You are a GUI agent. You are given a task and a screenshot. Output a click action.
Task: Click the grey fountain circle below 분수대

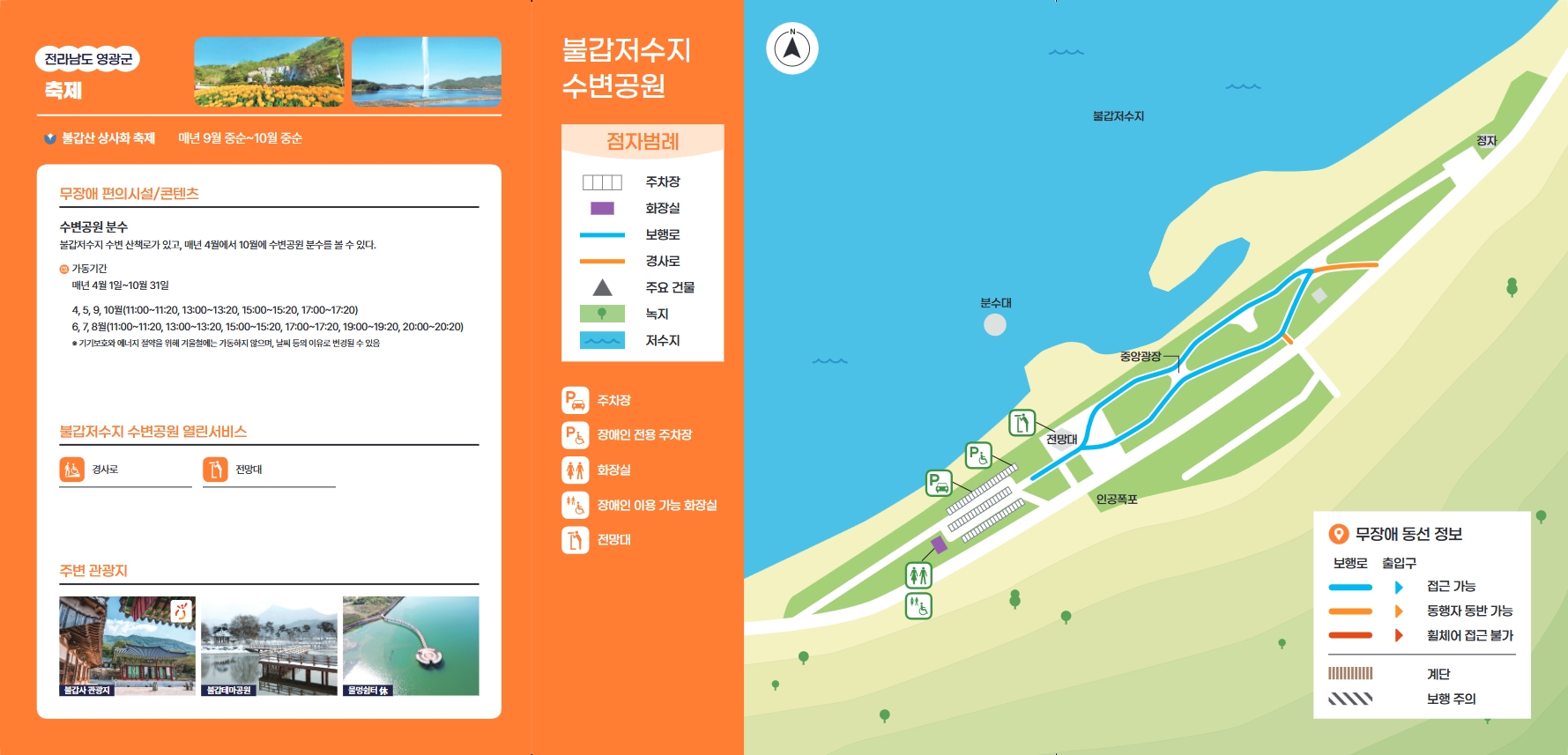click(x=995, y=325)
